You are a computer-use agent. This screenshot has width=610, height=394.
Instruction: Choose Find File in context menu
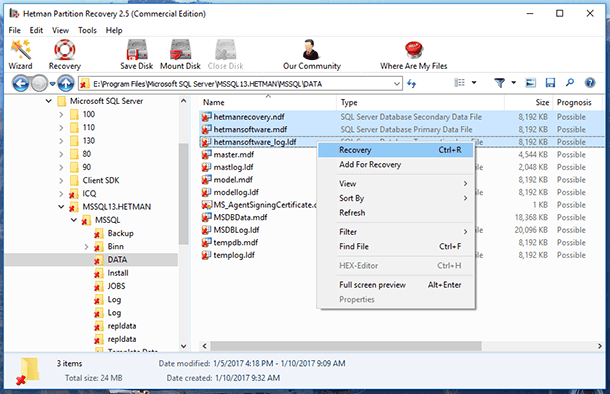point(396,247)
